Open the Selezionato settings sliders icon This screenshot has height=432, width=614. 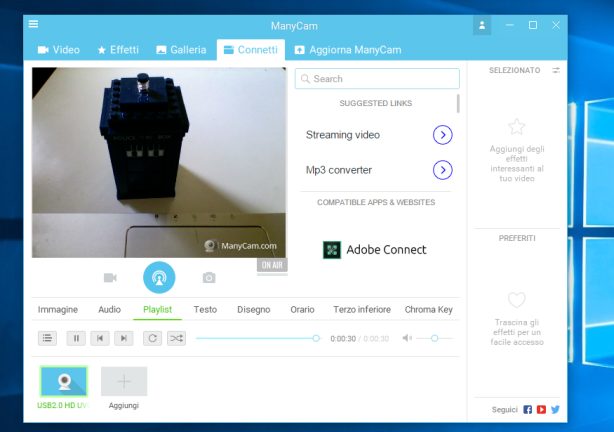(x=556, y=70)
